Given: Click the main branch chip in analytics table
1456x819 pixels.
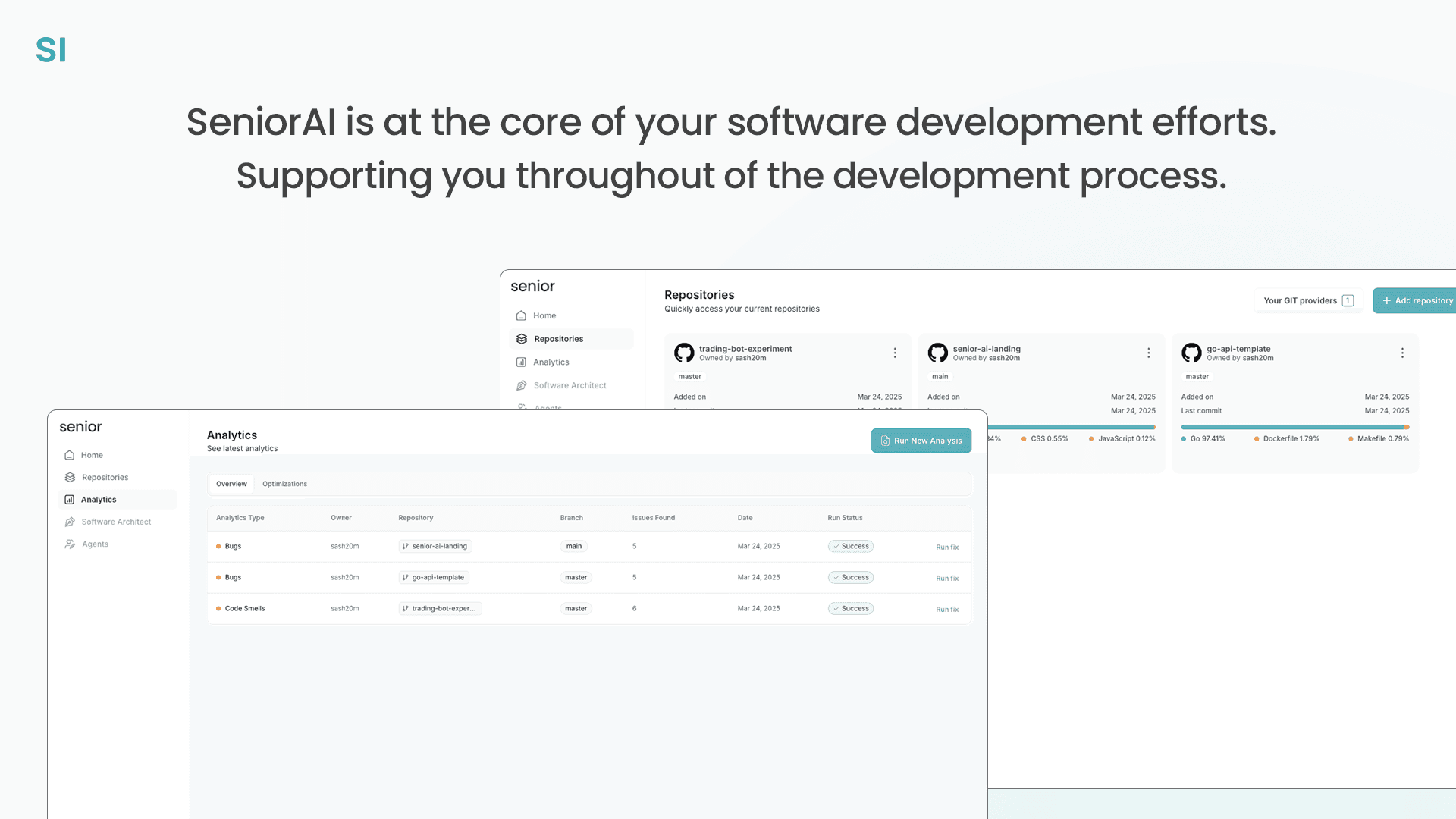Looking at the screenshot, I should click(574, 546).
